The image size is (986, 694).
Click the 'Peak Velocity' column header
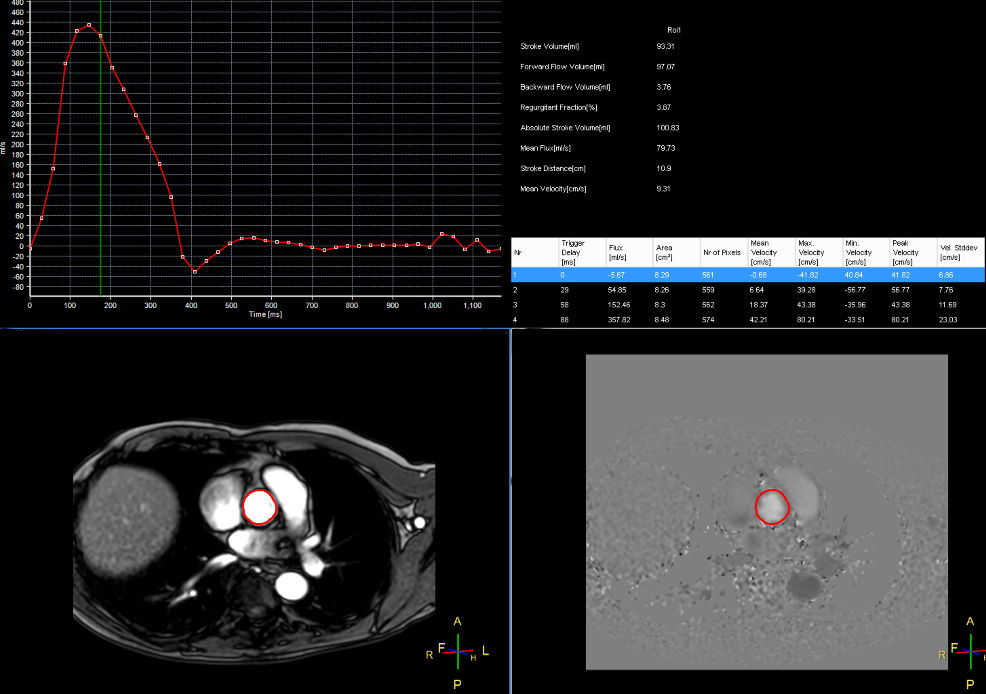click(x=904, y=253)
